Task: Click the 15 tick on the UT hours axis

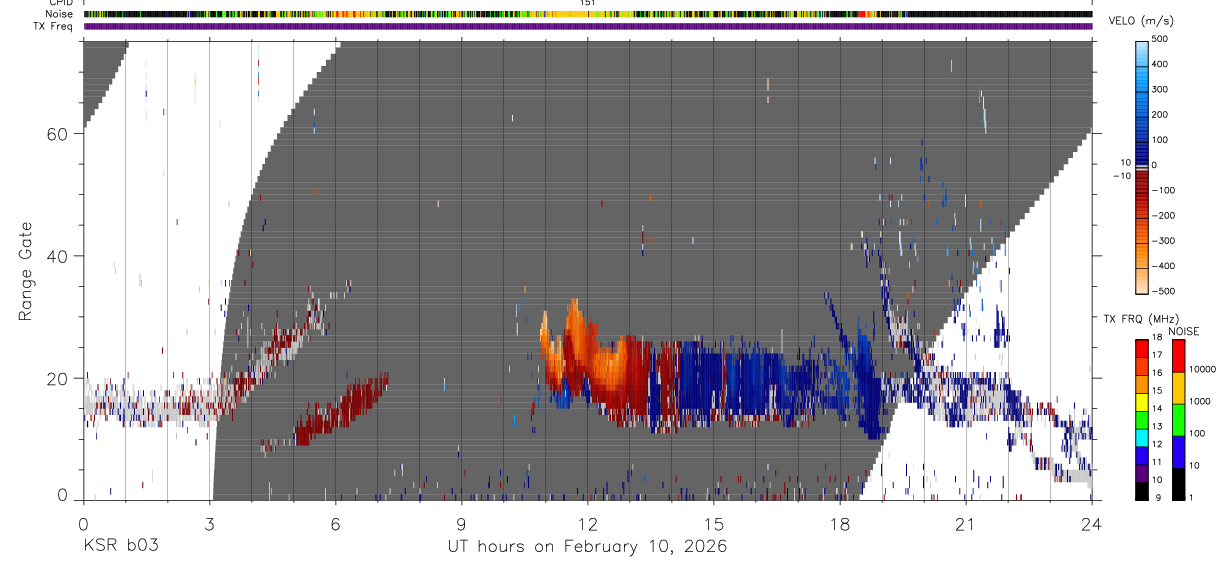Action: (x=713, y=524)
